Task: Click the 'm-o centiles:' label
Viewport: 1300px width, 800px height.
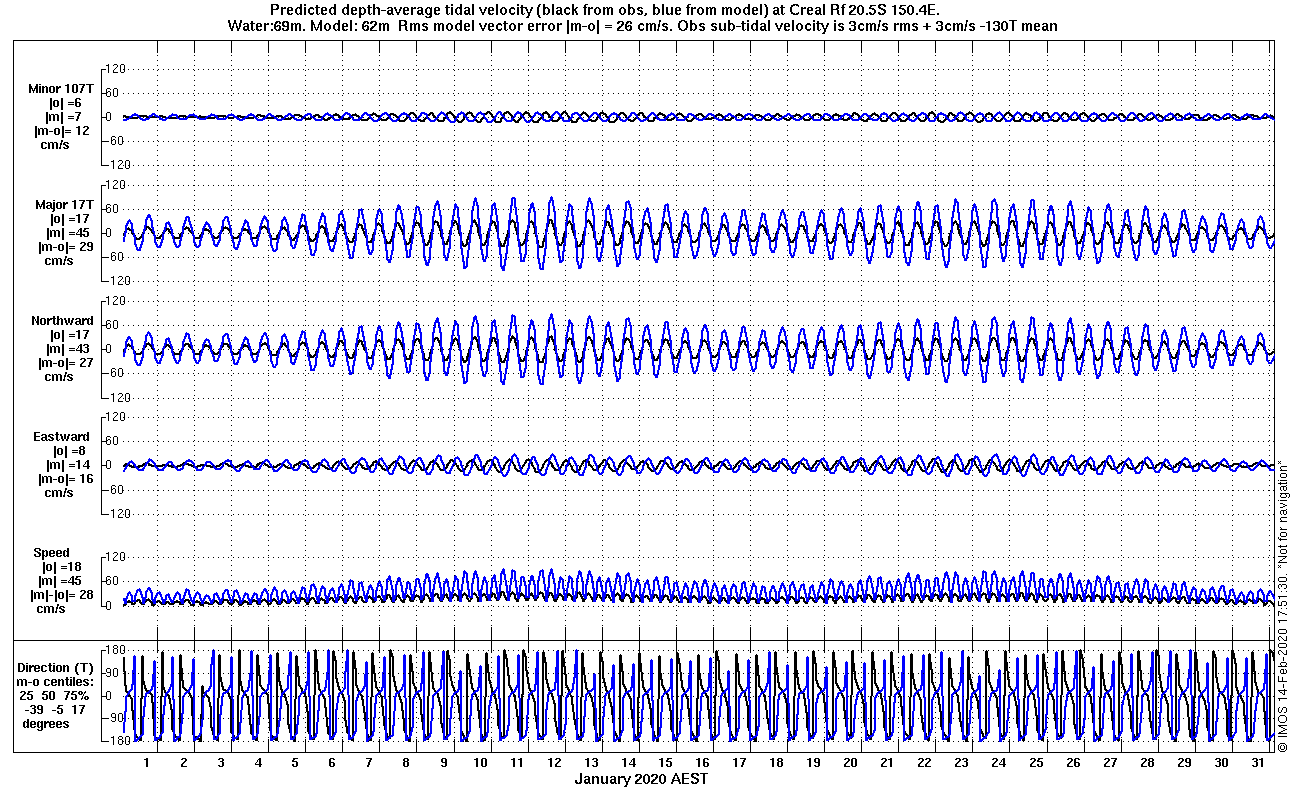Action: pyautogui.click(x=57, y=681)
